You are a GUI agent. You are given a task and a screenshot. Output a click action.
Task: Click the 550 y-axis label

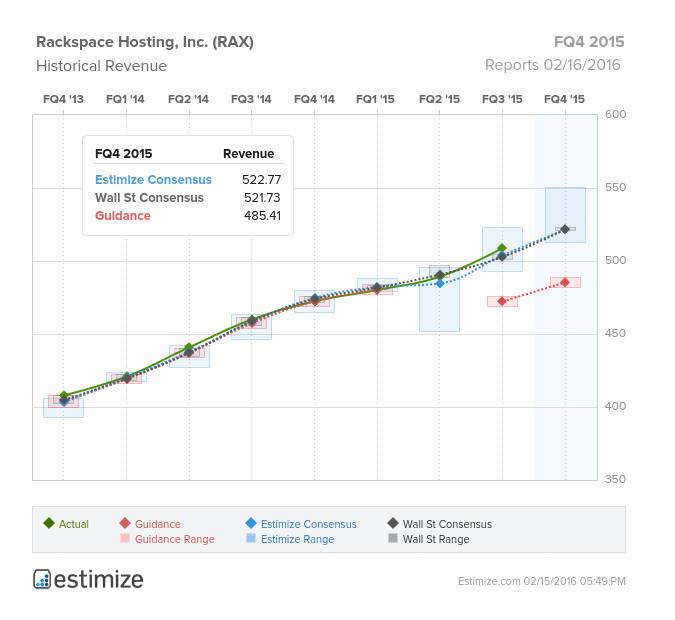[x=615, y=187]
